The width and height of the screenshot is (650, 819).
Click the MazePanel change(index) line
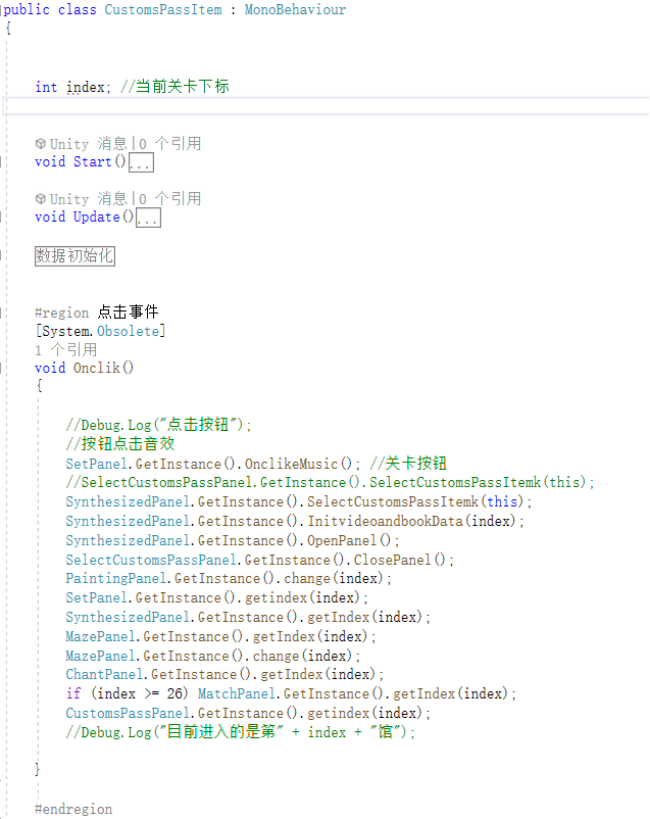point(213,656)
